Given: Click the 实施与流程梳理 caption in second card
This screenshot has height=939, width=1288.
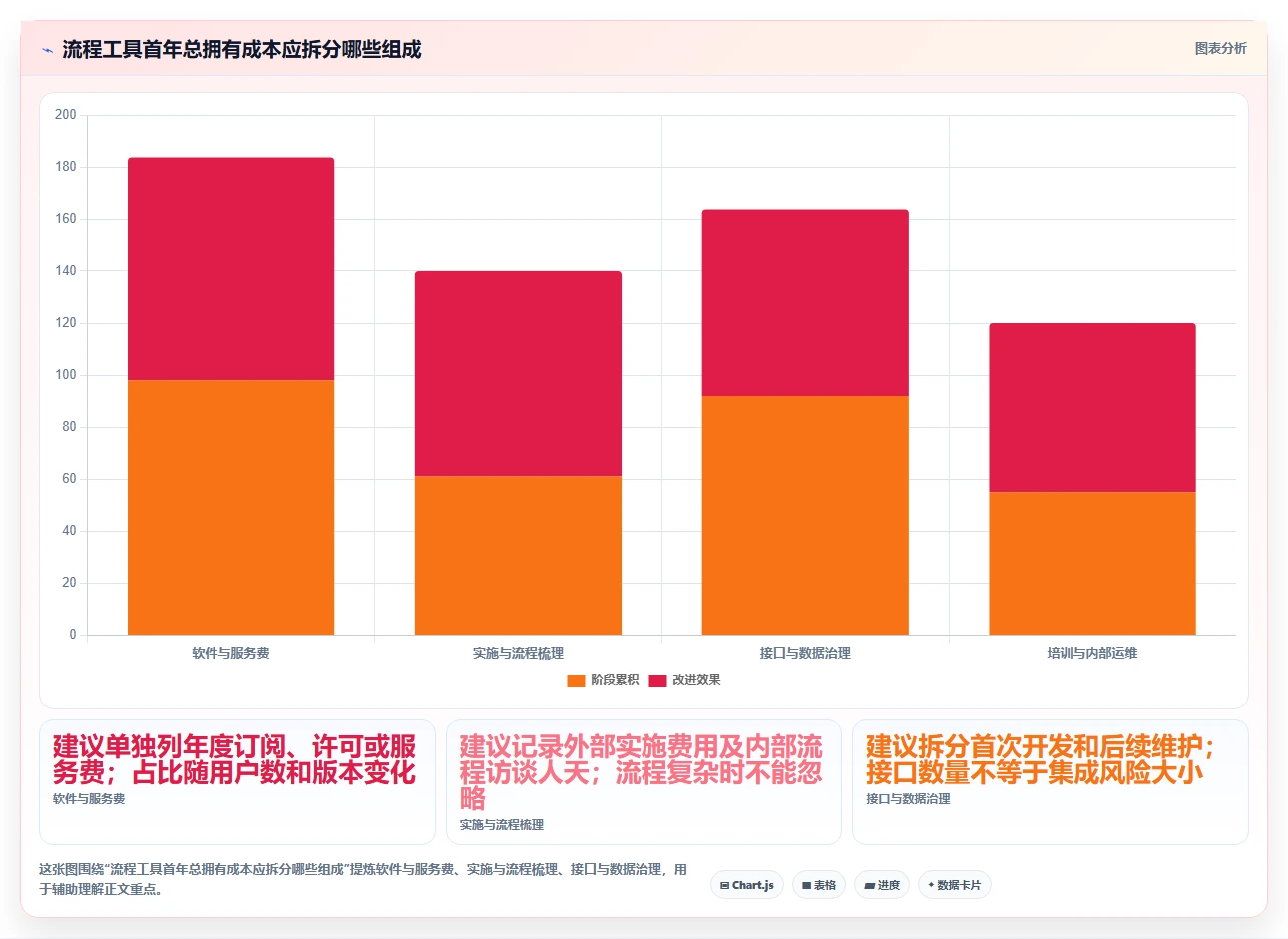Looking at the screenshot, I should tap(502, 825).
